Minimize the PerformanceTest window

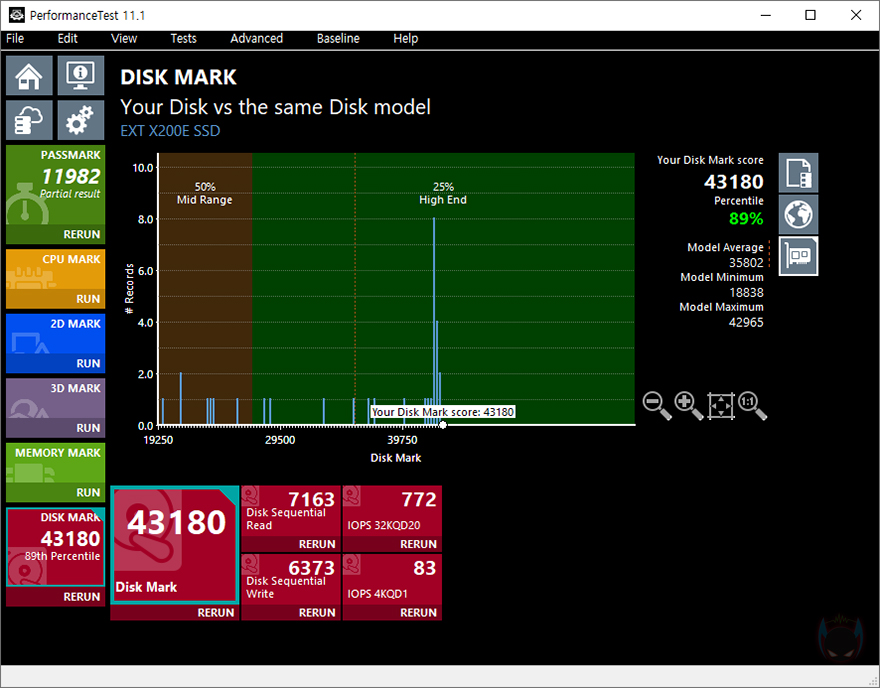766,15
